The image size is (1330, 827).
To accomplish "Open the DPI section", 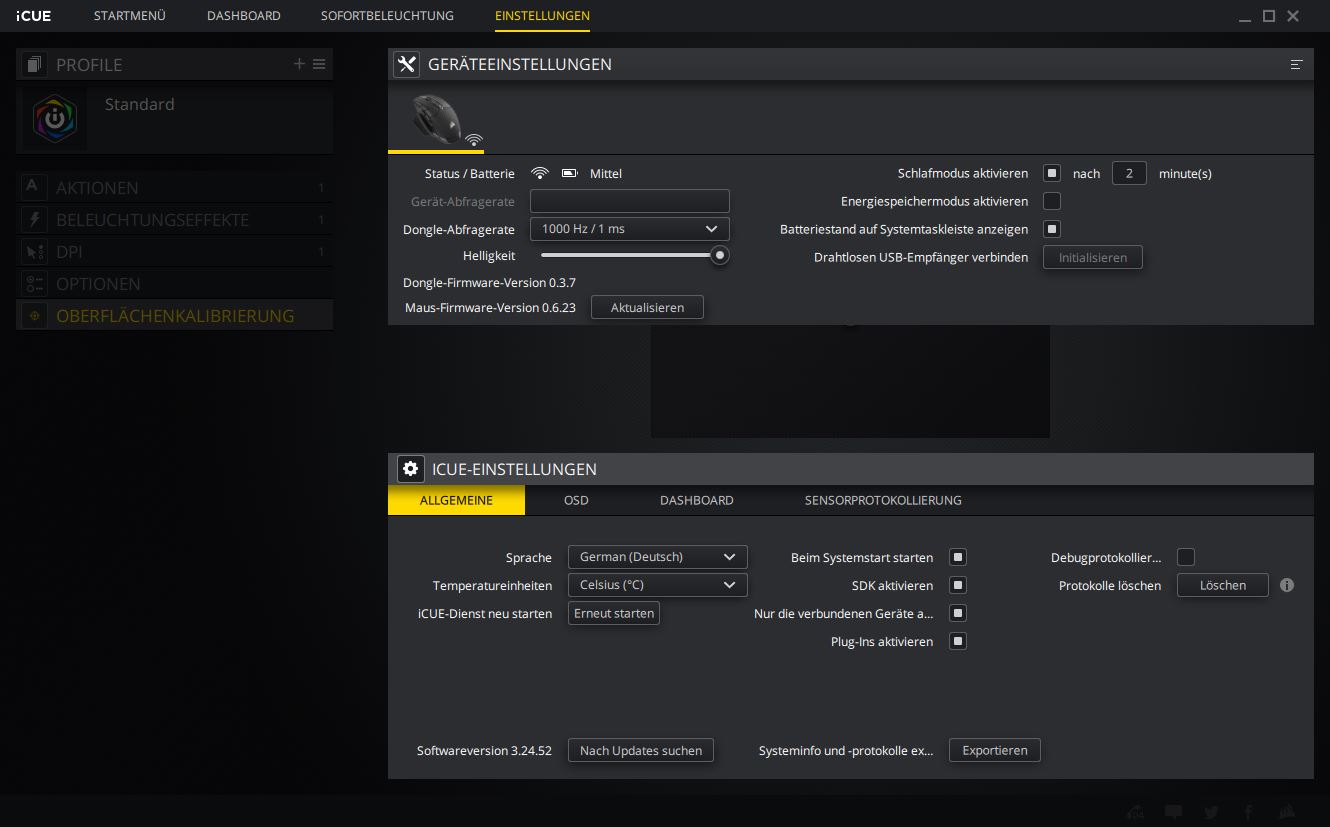I will point(174,251).
